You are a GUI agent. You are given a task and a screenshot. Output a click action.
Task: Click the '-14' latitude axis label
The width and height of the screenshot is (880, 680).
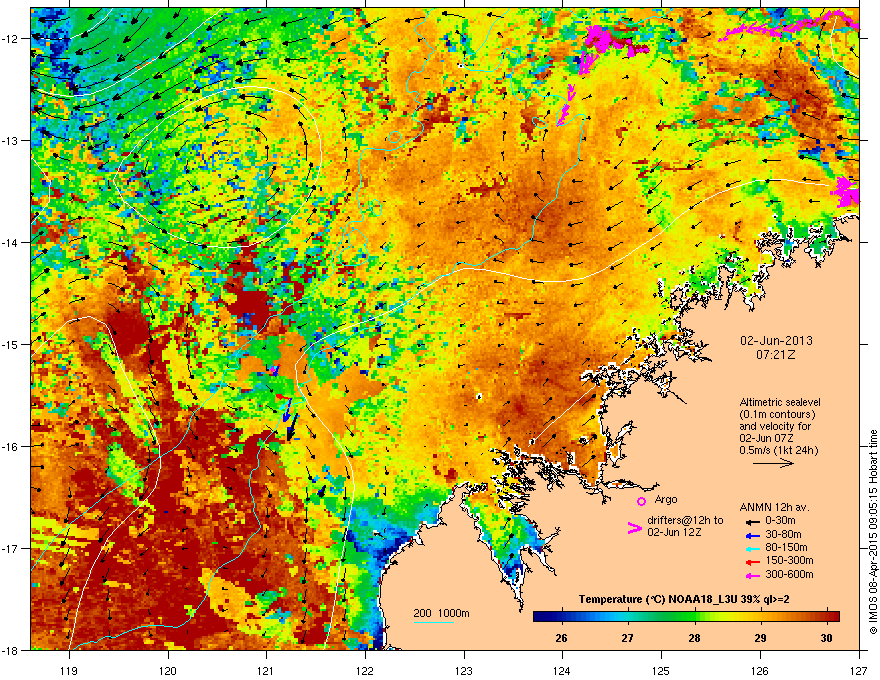tap(10, 242)
